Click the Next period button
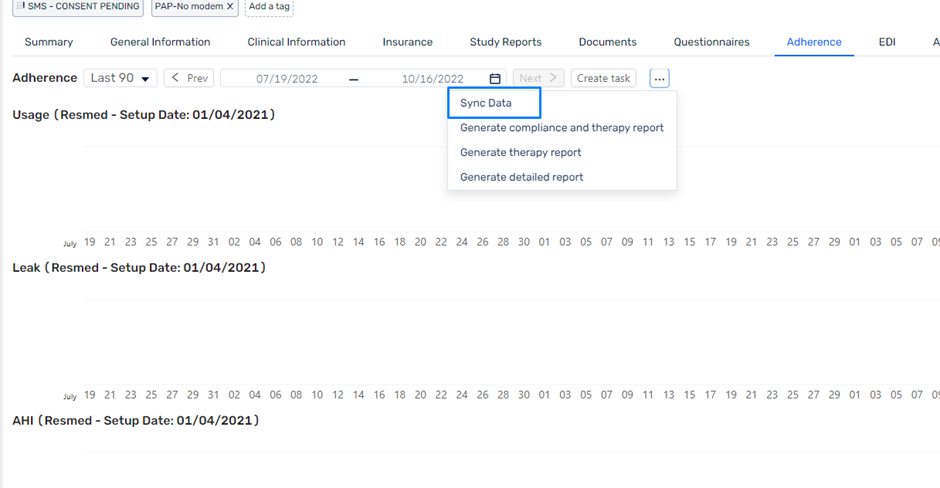Image resolution: width=940 pixels, height=488 pixels. [x=538, y=78]
